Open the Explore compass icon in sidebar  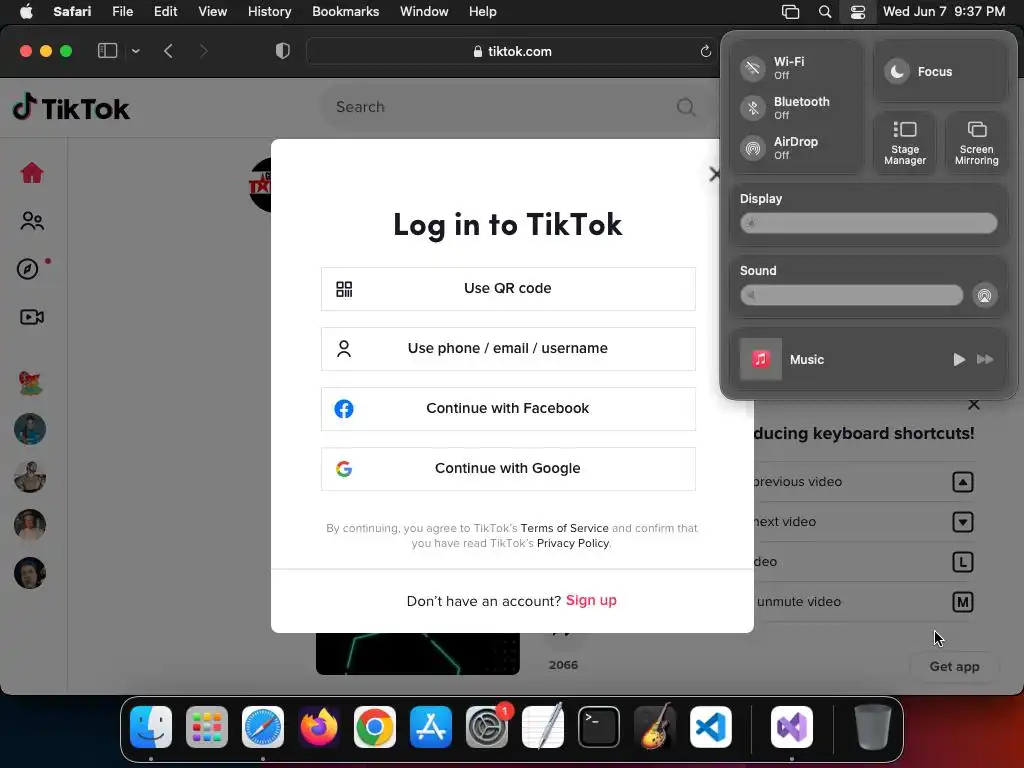click(27, 268)
